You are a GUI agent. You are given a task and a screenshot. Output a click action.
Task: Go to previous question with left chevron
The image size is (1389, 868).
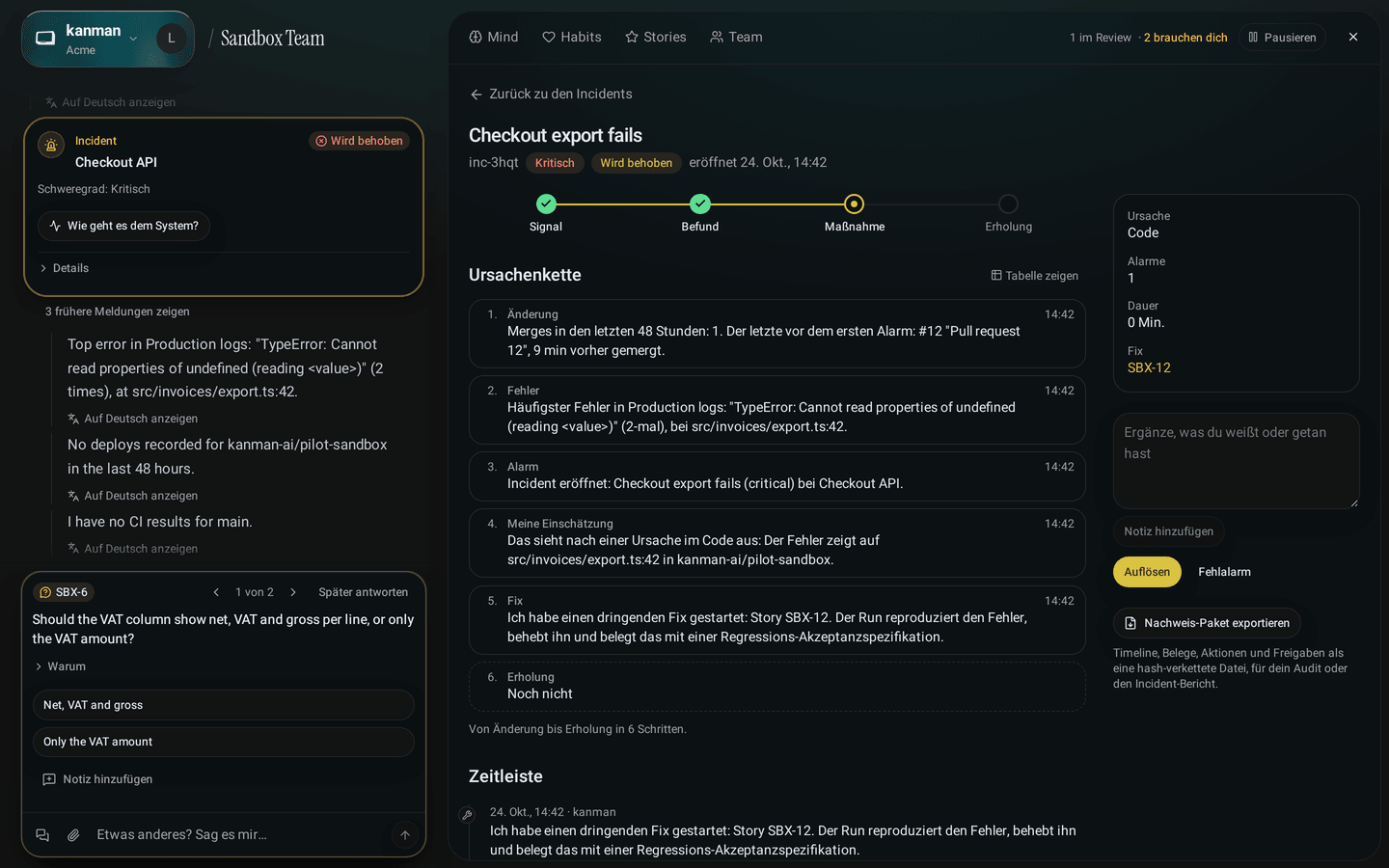pos(216,592)
